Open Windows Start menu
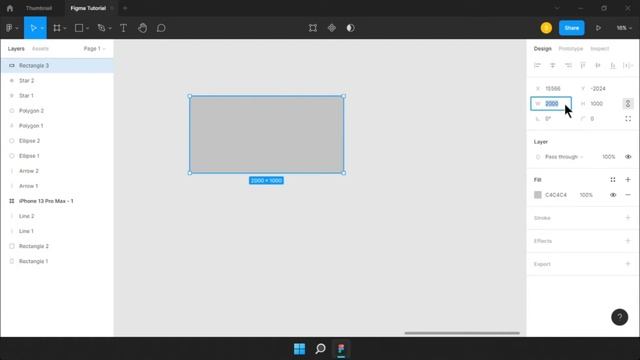Image resolution: width=640 pixels, height=360 pixels. pyautogui.click(x=299, y=349)
